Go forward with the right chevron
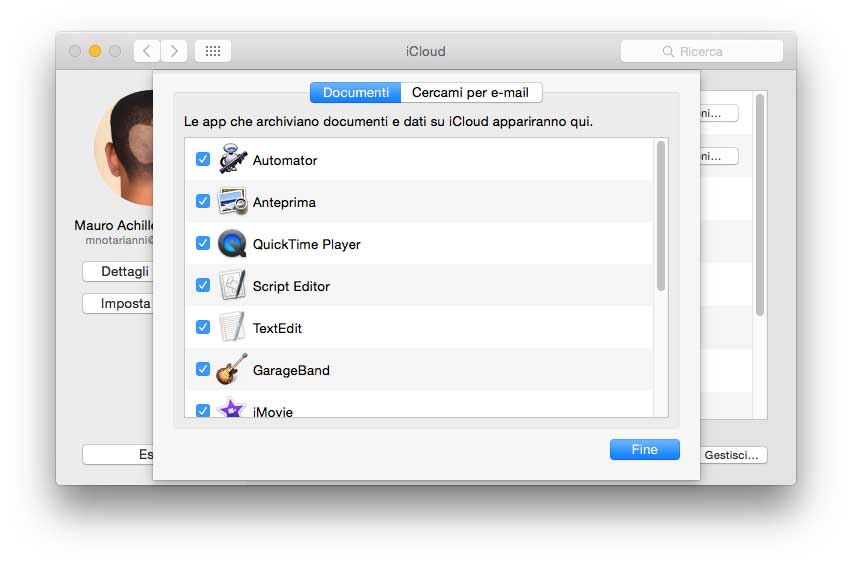Image resolution: width=852 pixels, height=565 pixels. coord(174,51)
